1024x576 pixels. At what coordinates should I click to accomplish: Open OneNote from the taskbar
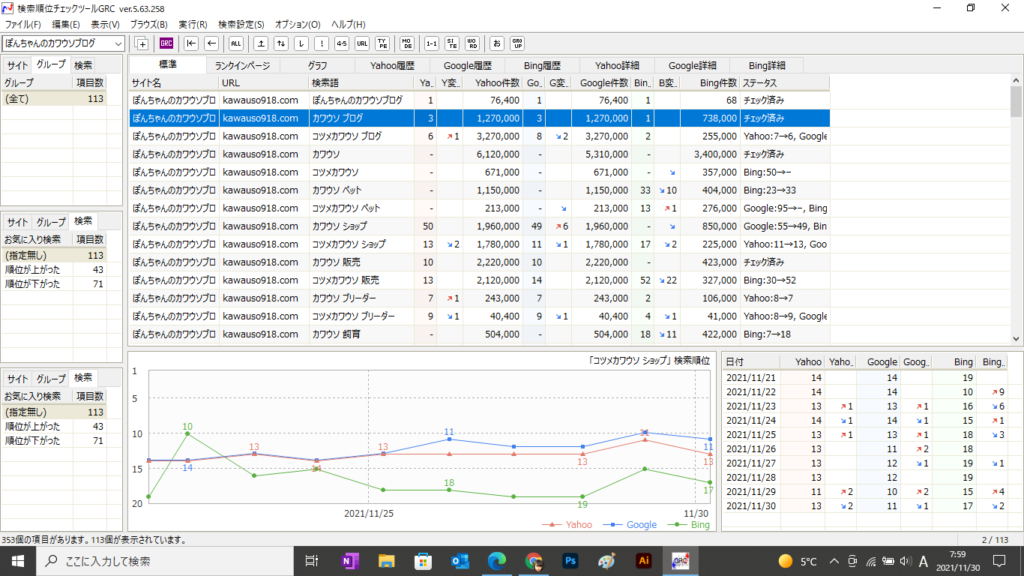(349, 561)
